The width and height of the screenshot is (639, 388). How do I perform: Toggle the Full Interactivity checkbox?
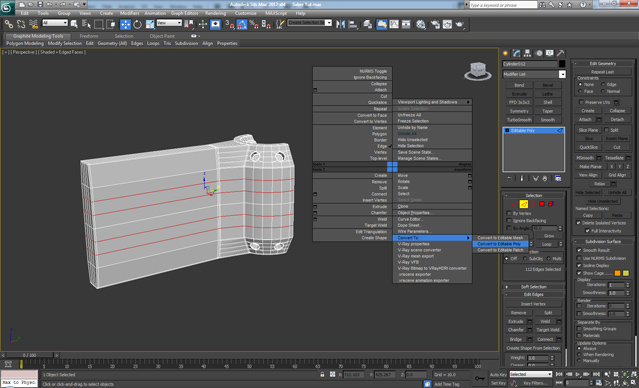click(587, 231)
